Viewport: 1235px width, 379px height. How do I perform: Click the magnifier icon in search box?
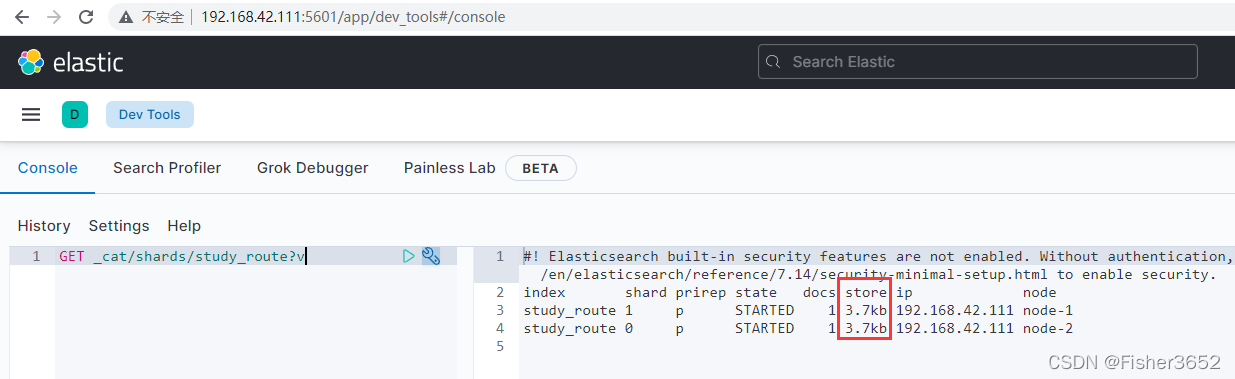(773, 62)
